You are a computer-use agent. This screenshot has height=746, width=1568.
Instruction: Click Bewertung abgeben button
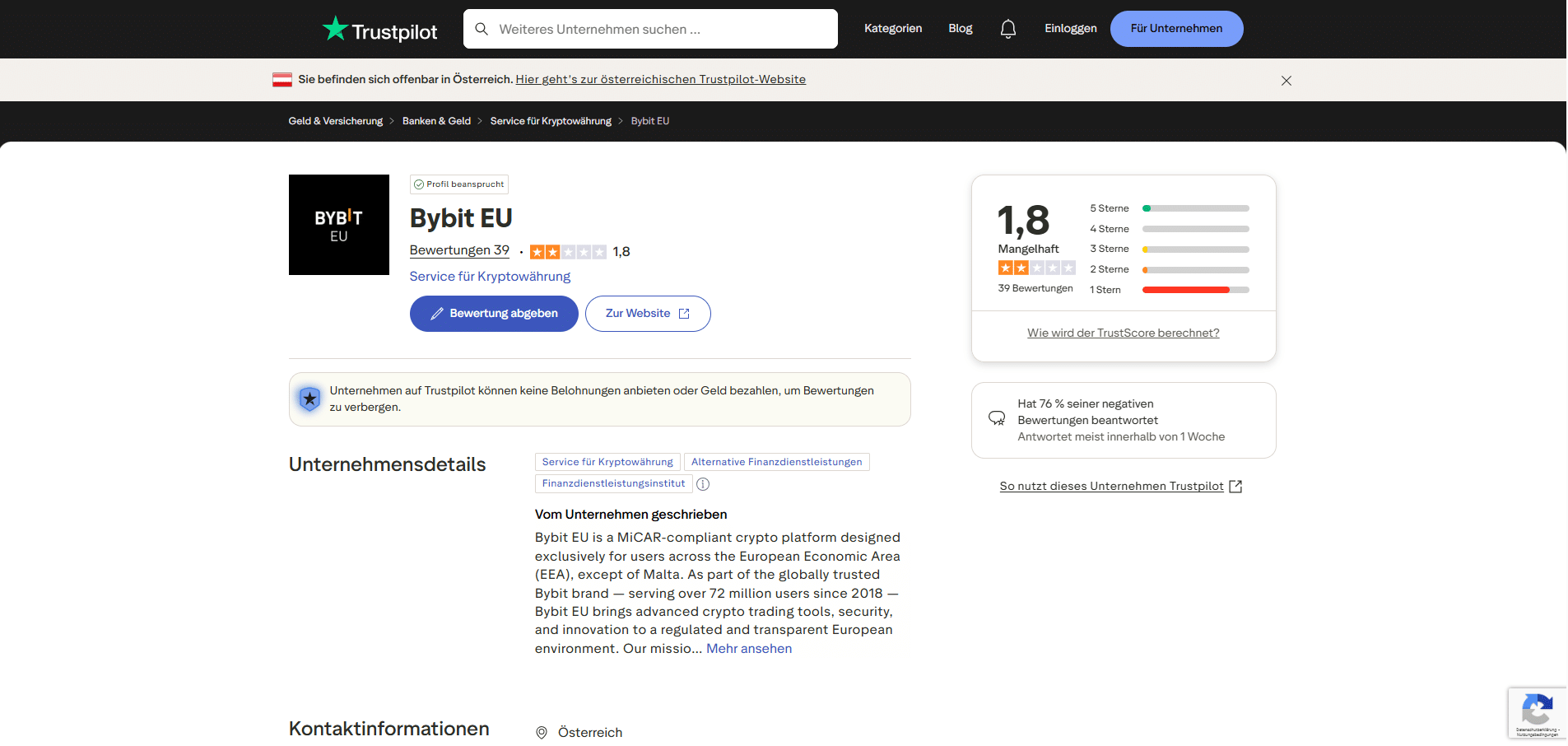pos(494,314)
